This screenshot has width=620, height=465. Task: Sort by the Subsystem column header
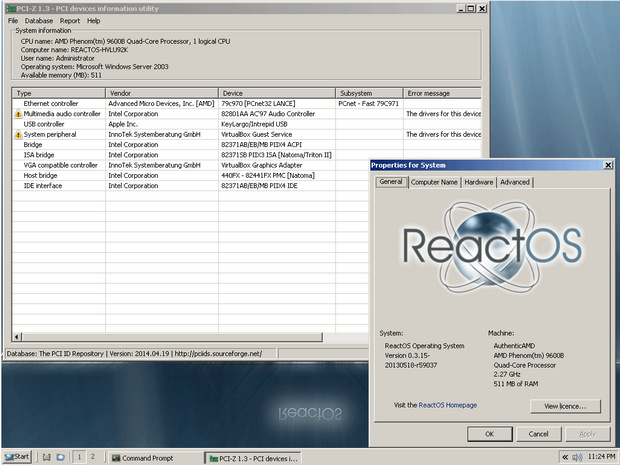(369, 93)
